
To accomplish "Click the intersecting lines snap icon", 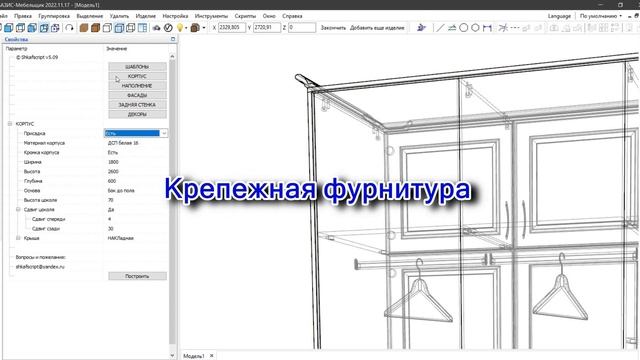I will tap(503, 28).
